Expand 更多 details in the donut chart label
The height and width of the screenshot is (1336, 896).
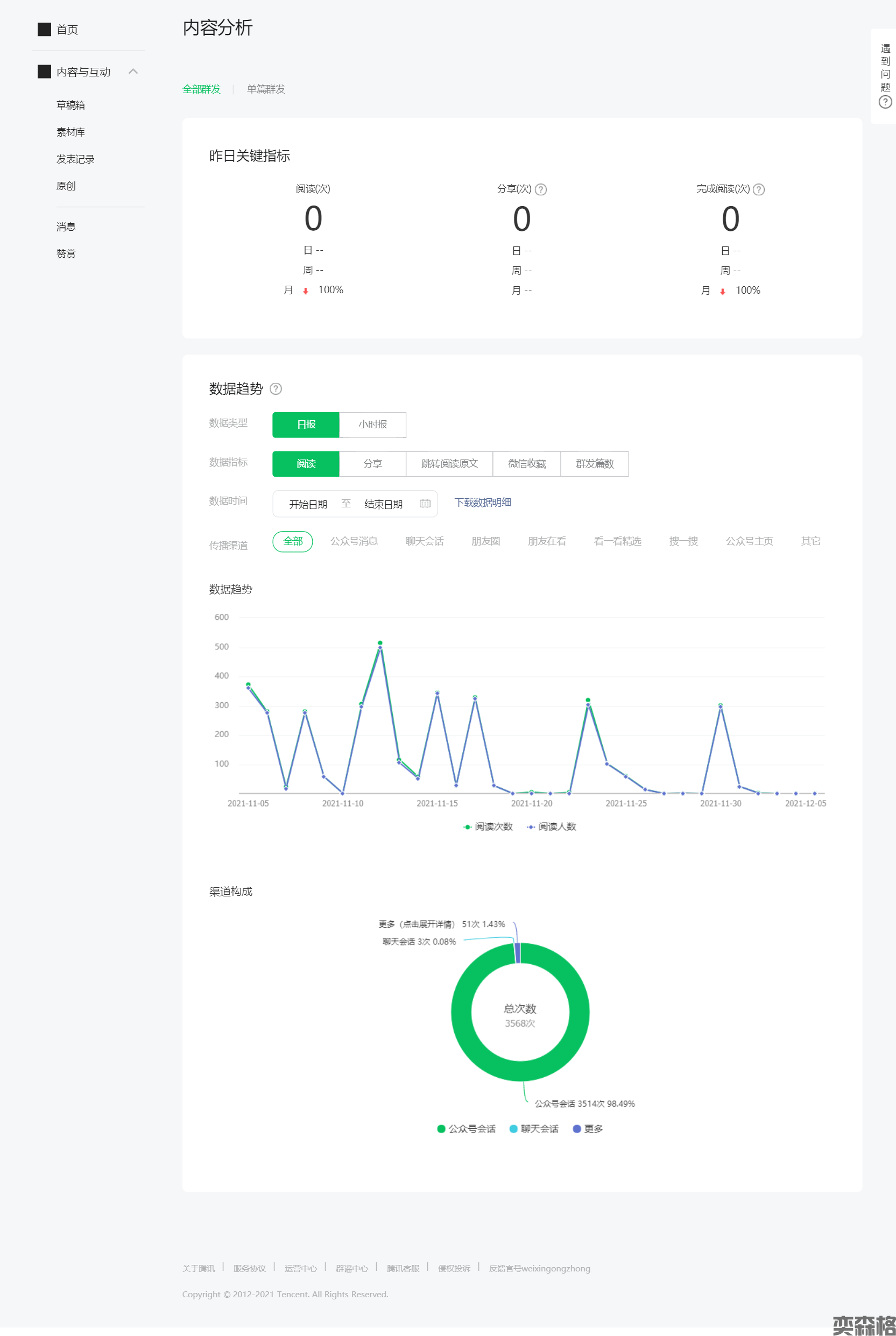coord(416,924)
